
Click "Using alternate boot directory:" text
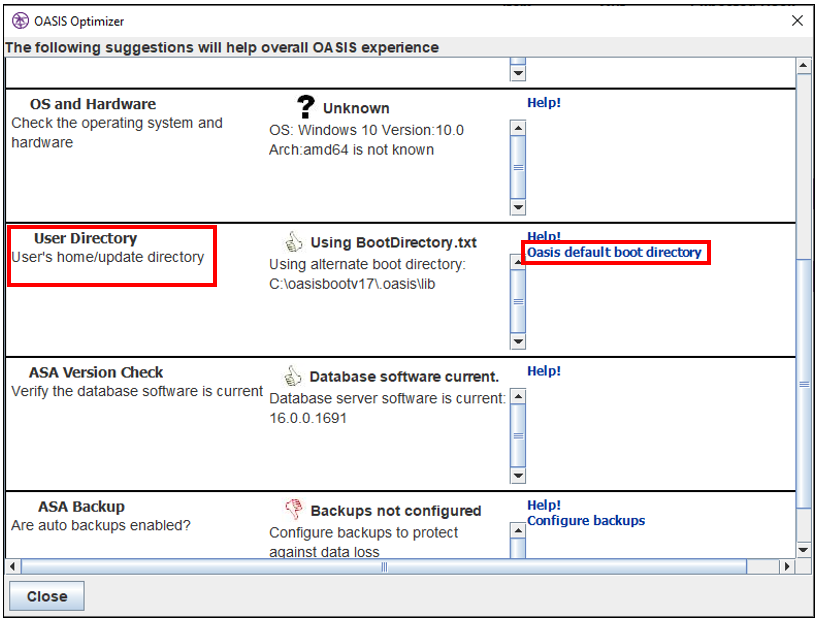click(x=367, y=264)
